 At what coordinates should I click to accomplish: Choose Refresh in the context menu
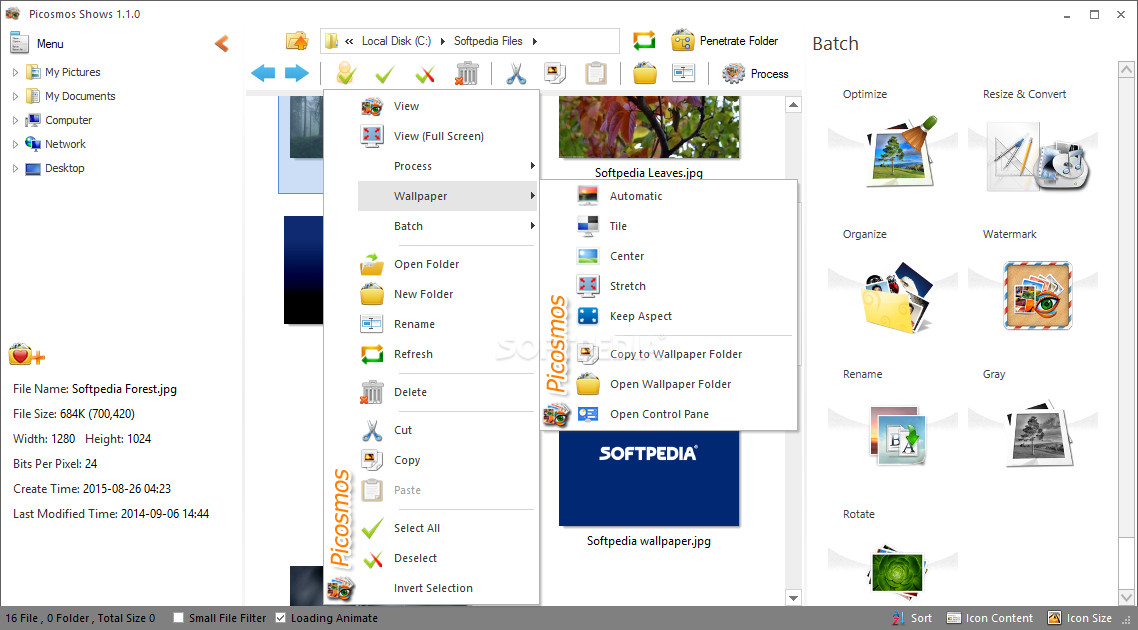[x=448, y=354]
